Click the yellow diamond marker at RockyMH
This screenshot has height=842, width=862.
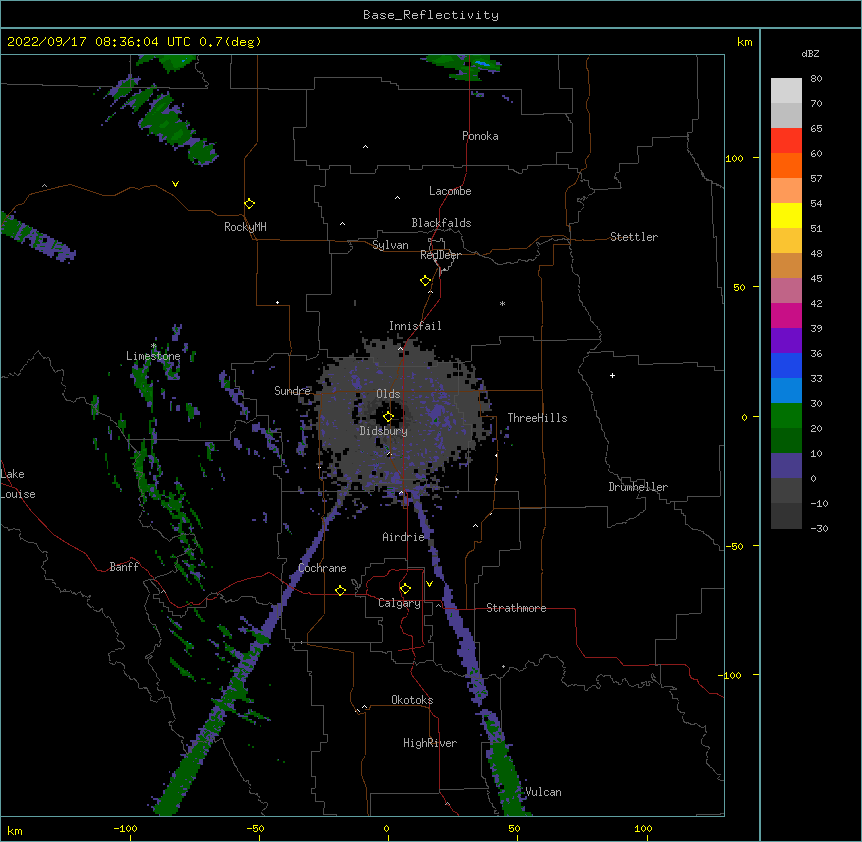249,204
